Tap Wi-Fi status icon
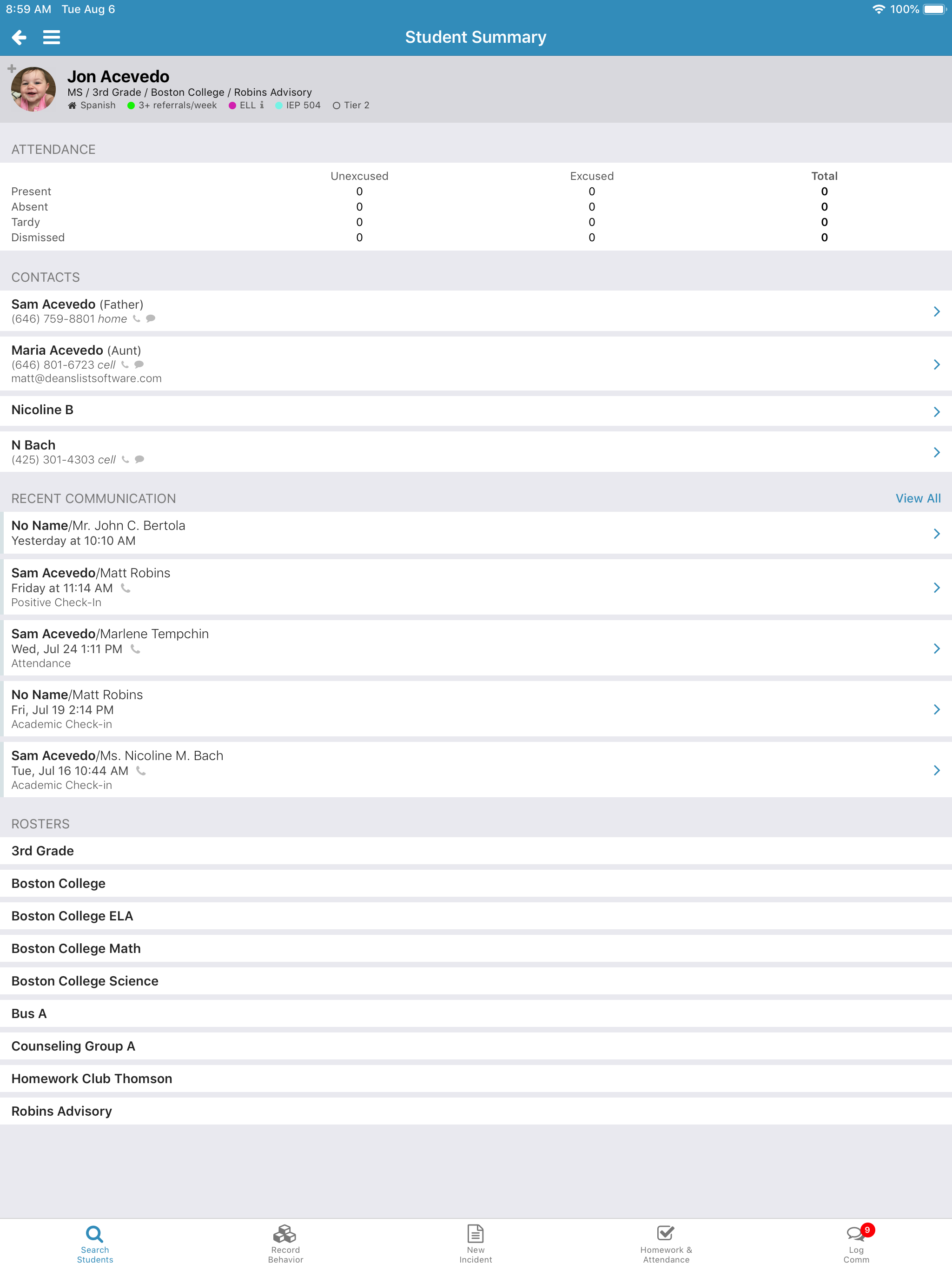This screenshot has width=952, height=1270. coord(879,9)
